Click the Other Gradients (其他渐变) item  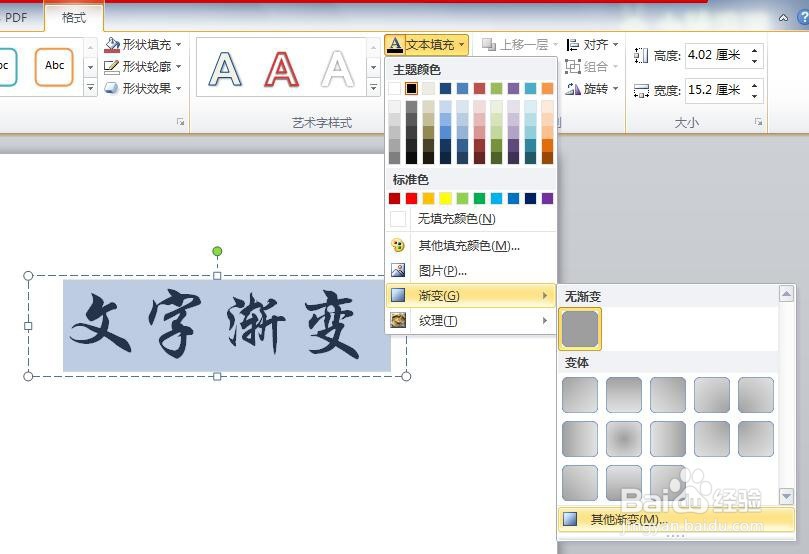click(676, 519)
